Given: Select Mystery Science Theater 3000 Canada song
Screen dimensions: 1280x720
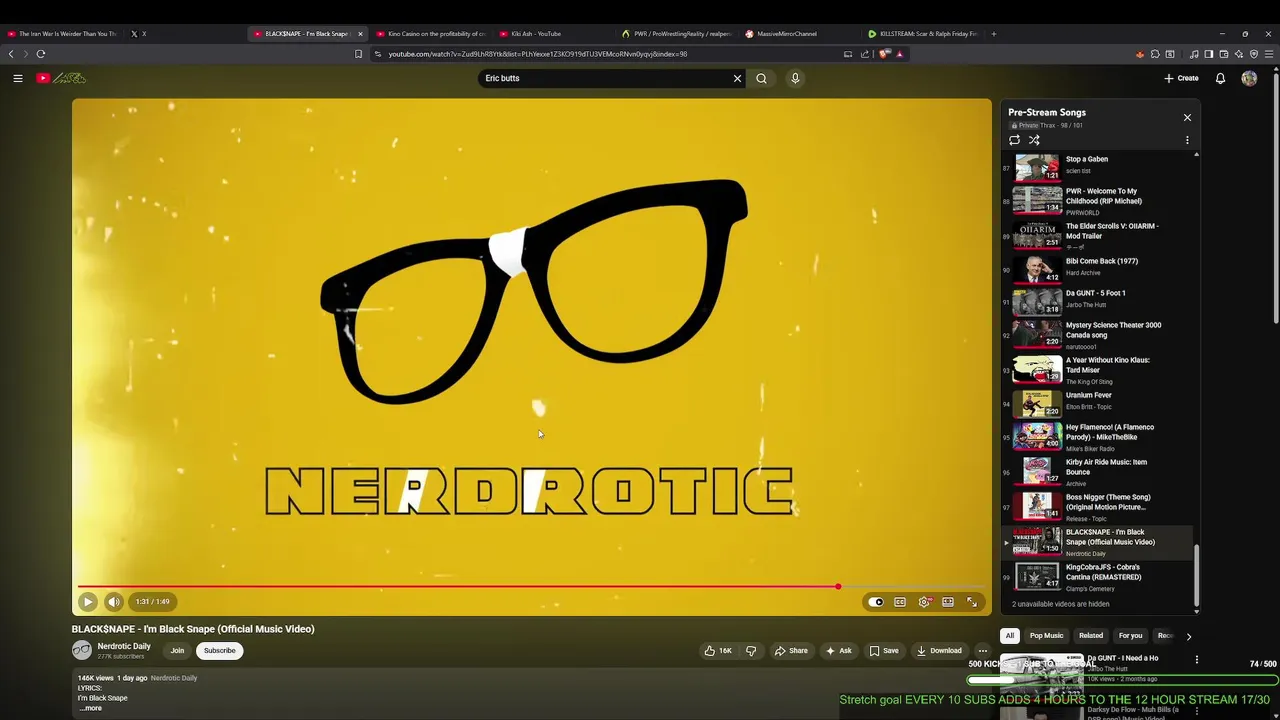Looking at the screenshot, I should point(1097,335).
